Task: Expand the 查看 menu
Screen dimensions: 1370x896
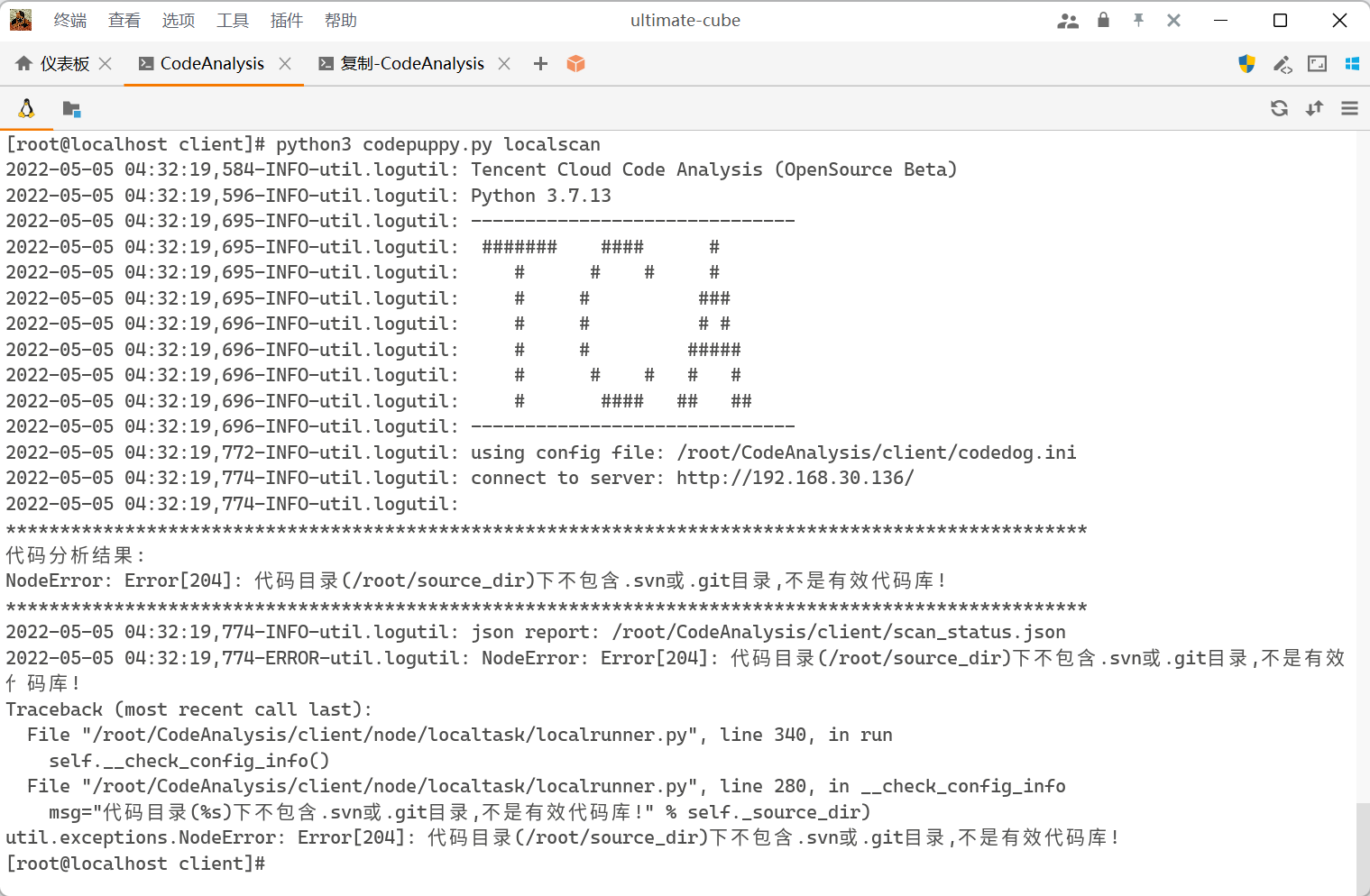Action: [x=124, y=20]
